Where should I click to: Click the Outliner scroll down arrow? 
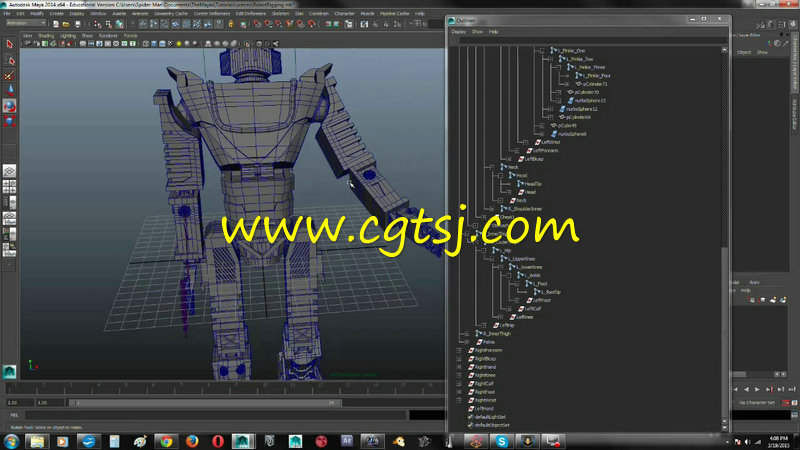(724, 427)
